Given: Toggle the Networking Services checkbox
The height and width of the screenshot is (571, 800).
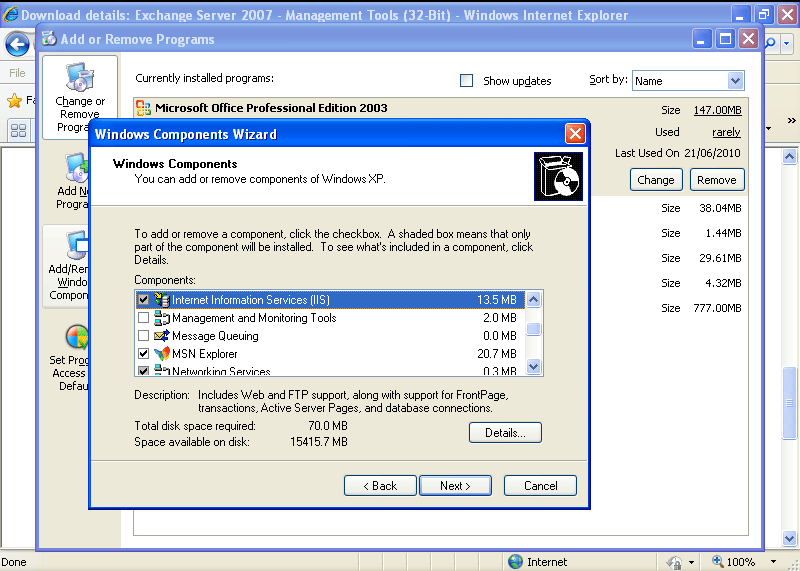Looking at the screenshot, I should coord(143,371).
